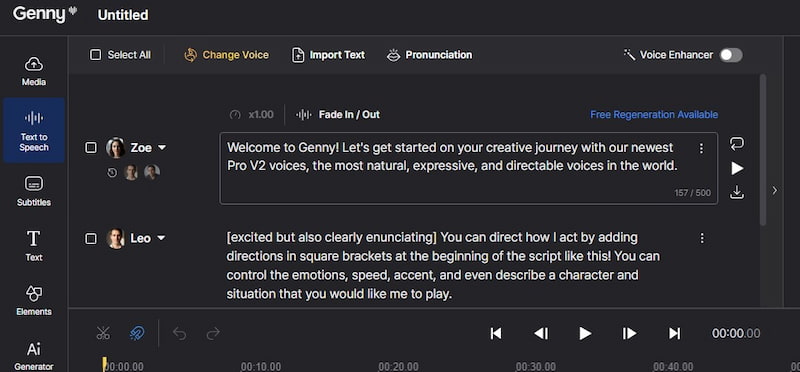The image size is (800, 372).
Task: Open the three-dot menu for Zoe's block
Action: 701,148
